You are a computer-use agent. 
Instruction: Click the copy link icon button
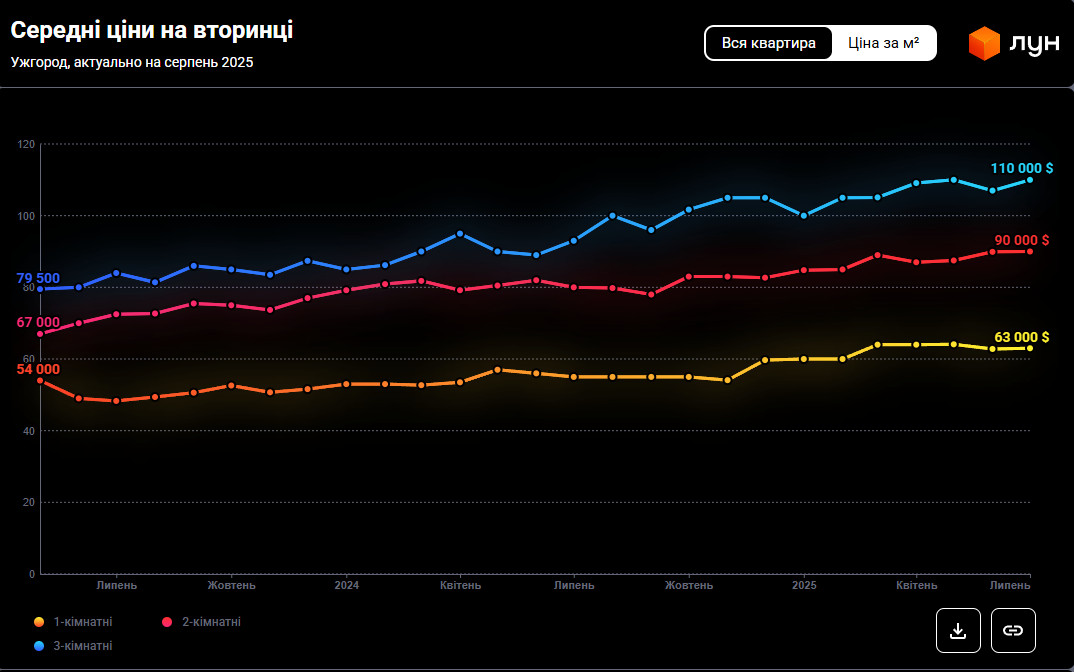[1013, 630]
